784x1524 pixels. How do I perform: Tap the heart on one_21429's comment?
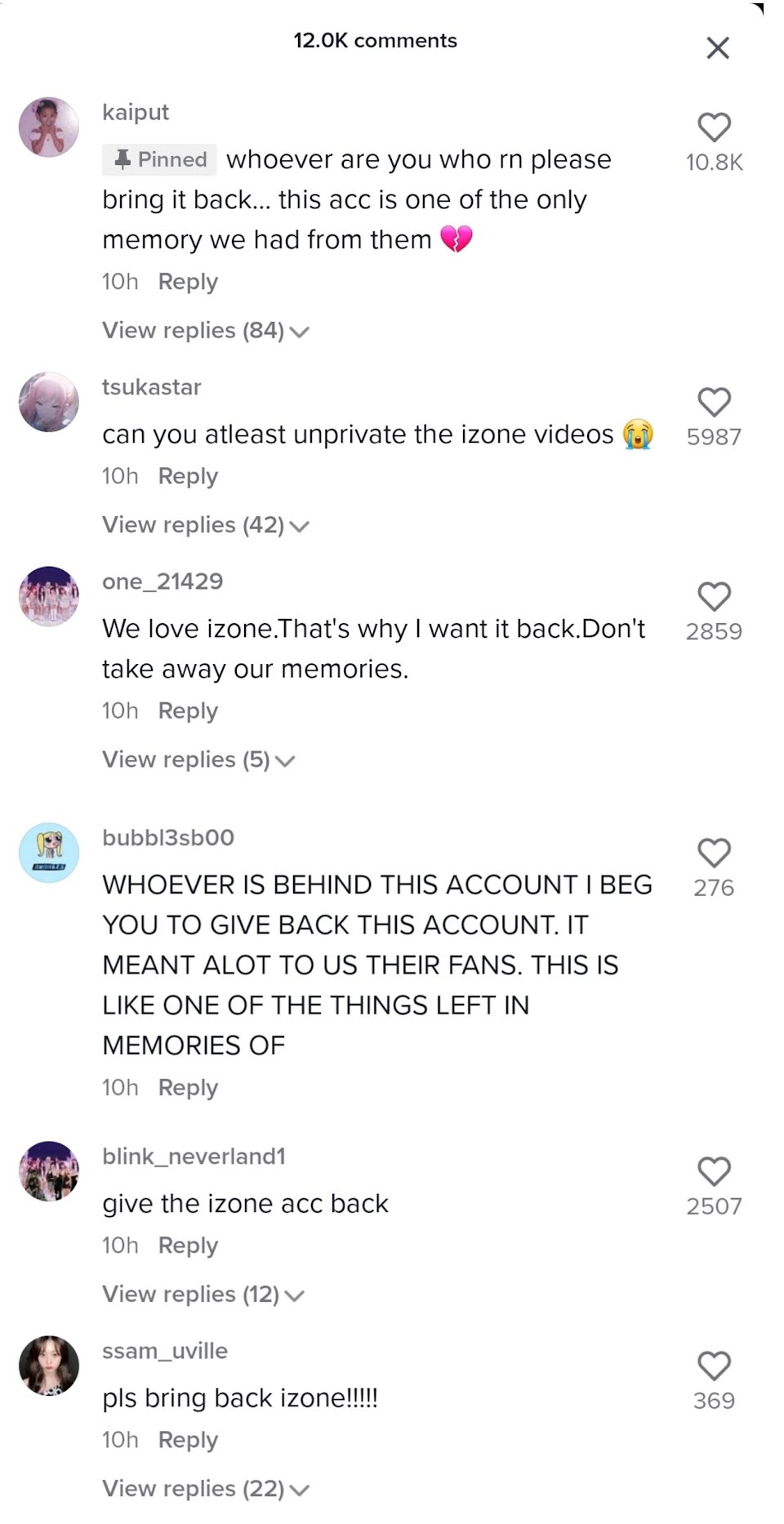tap(714, 597)
